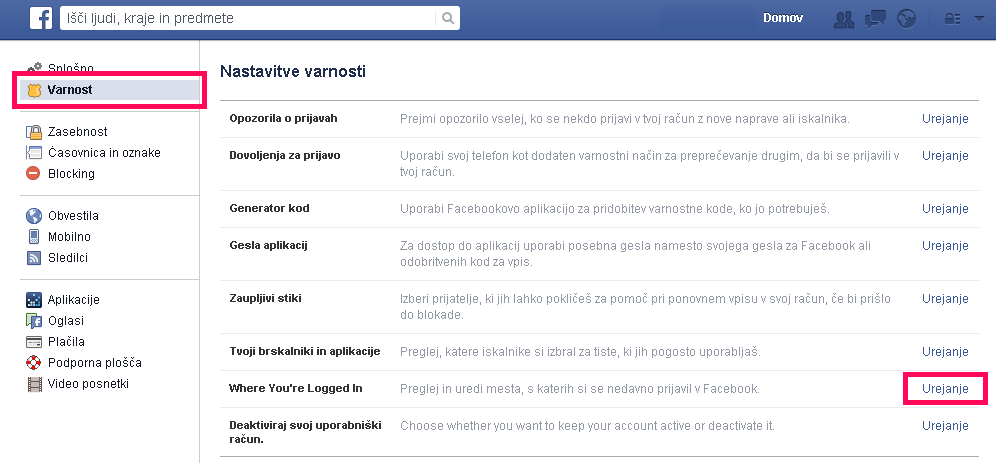Screen dimensions: 996x463
Task: Edit Where You're Logged In setting
Action: (x=945, y=389)
